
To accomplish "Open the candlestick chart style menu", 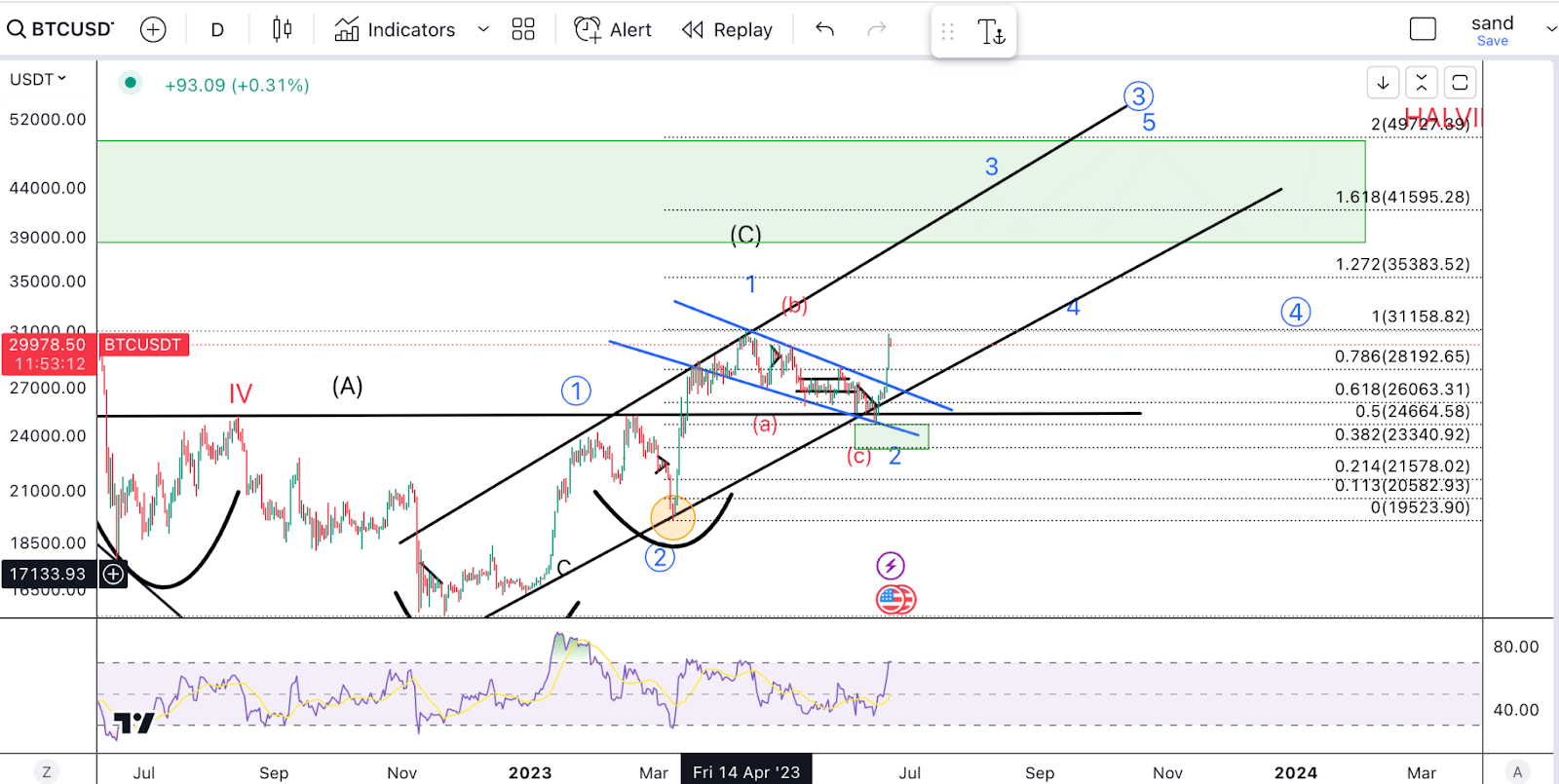I will pyautogui.click(x=282, y=29).
